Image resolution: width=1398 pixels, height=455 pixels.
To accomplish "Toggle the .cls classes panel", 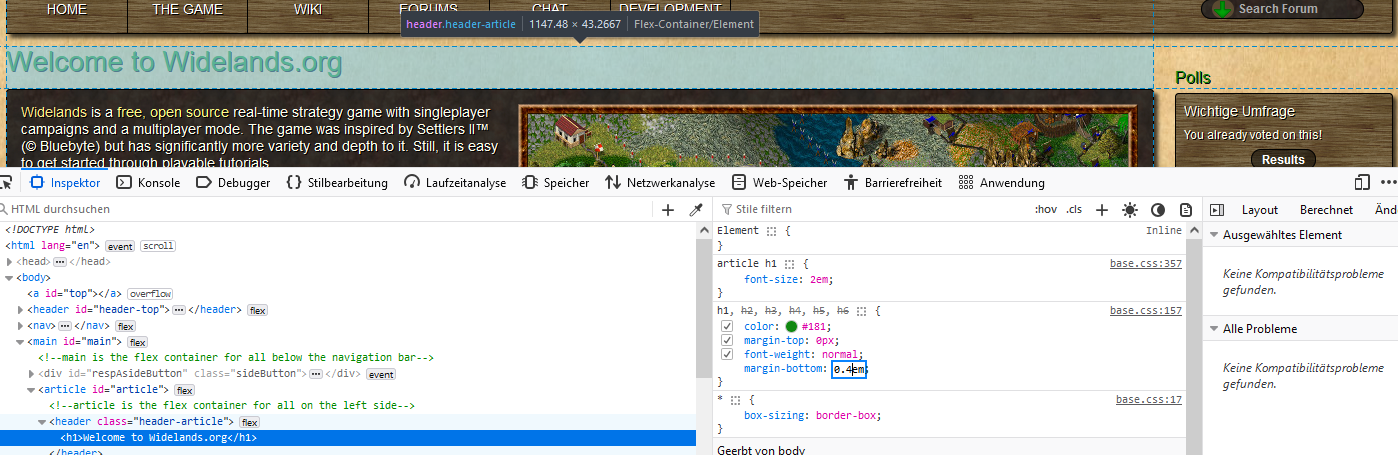I will tap(1074, 210).
